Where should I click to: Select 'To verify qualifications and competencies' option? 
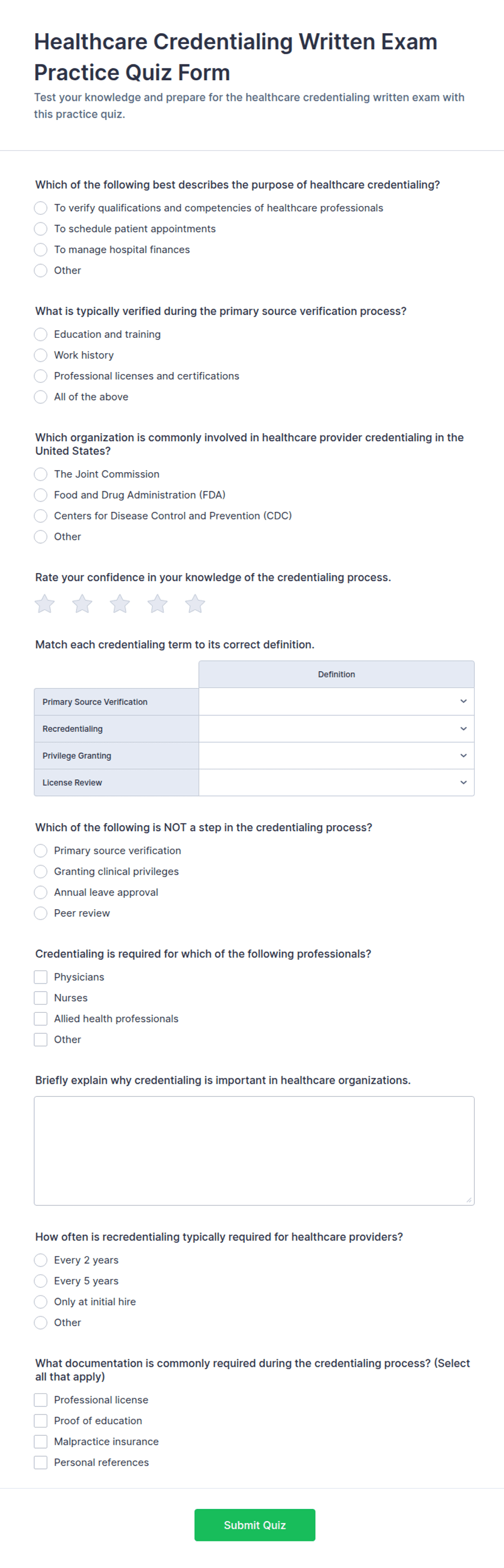pos(41,208)
